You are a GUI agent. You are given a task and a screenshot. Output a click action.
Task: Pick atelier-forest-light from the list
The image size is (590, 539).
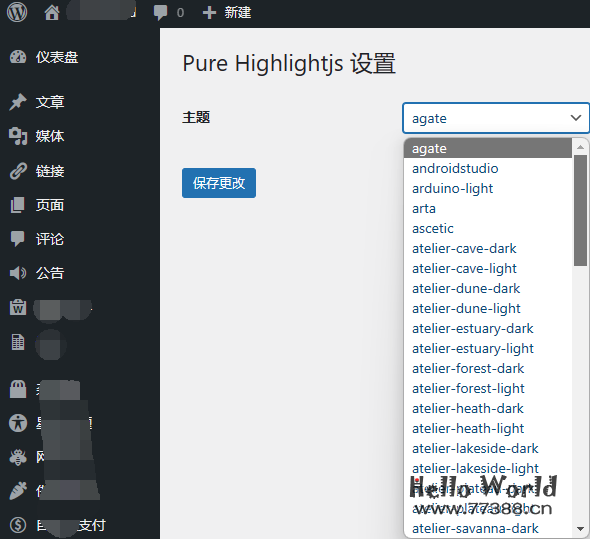pos(488,388)
